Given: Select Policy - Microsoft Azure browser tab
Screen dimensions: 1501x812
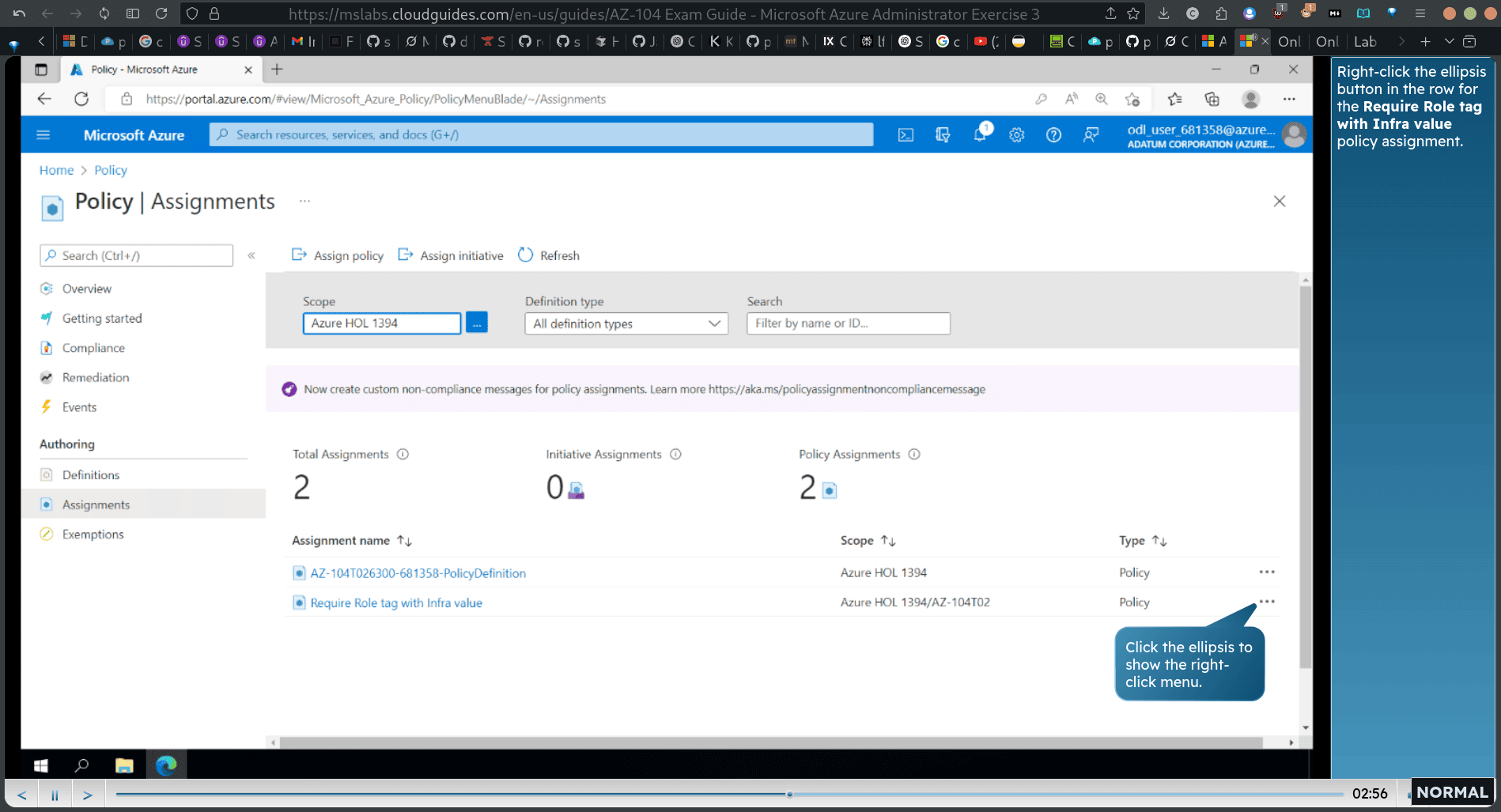Looking at the screenshot, I should 161,70.
